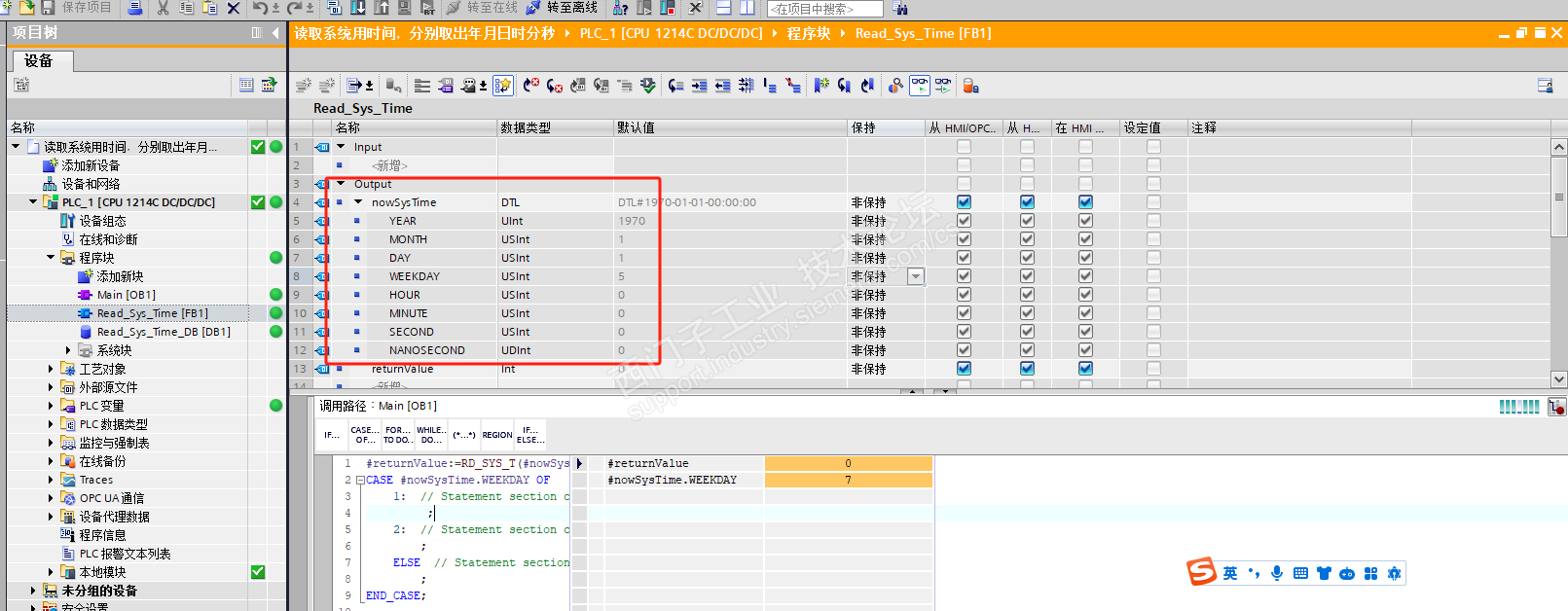The image size is (1568, 611).
Task: Toggle HMI/OPC accessible checkbox for nowSysTime
Action: click(x=964, y=202)
